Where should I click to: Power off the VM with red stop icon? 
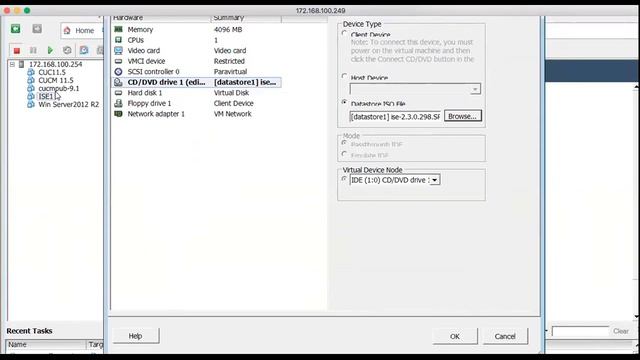[x=17, y=51]
